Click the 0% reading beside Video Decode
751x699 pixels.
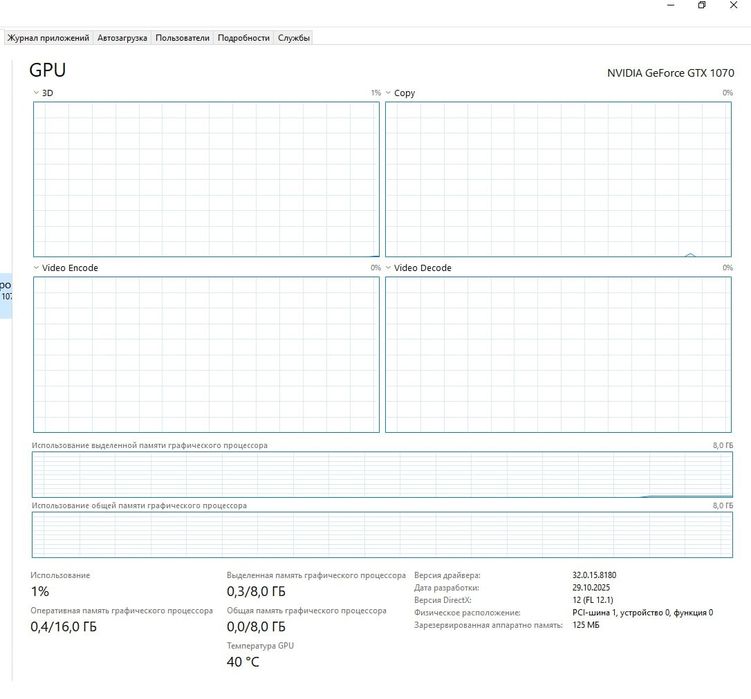pyautogui.click(x=728, y=267)
